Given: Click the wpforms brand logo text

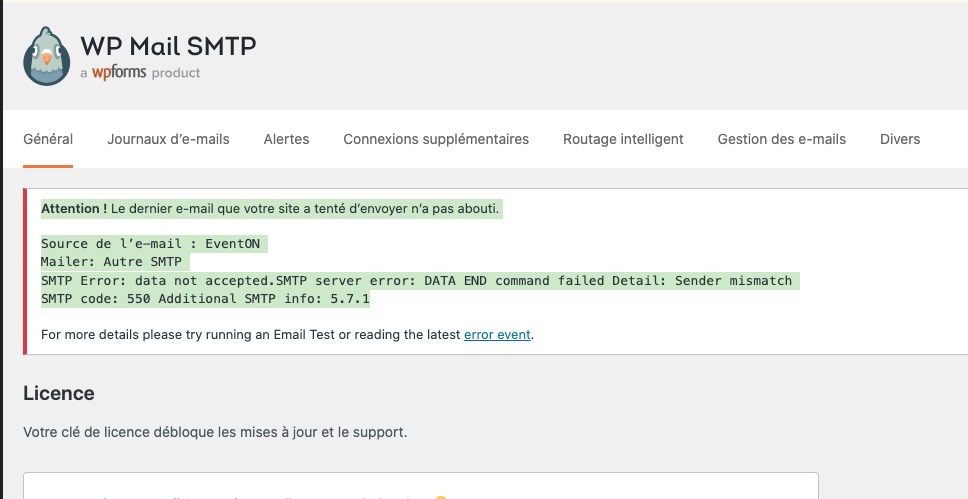Looking at the screenshot, I should [119, 72].
